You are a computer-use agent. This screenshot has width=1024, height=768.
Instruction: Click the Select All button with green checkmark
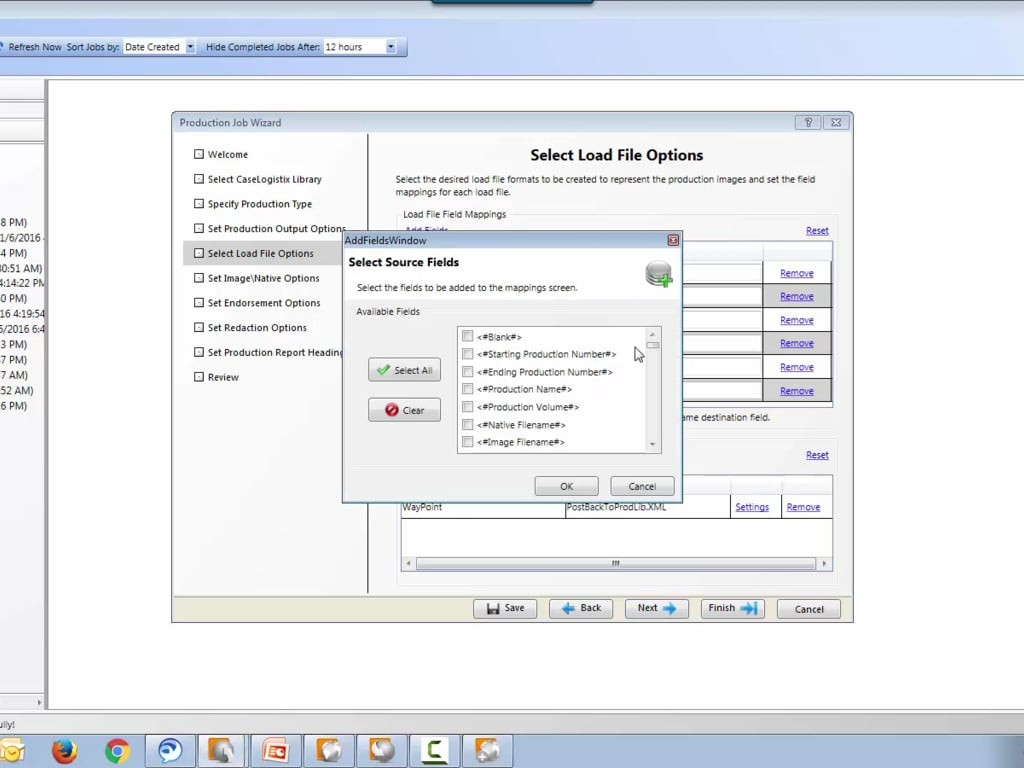[404, 370]
